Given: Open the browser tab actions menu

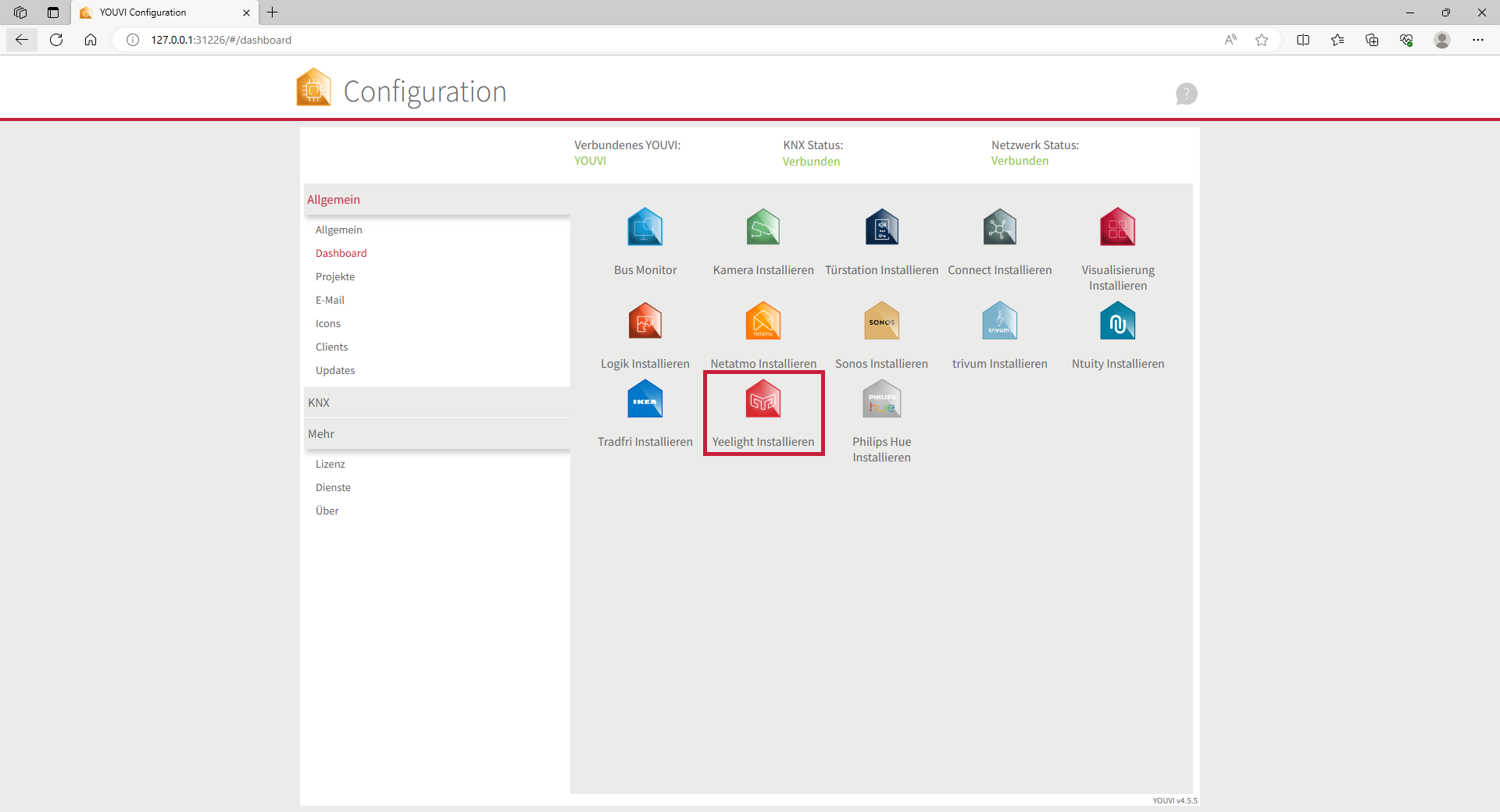Looking at the screenshot, I should [53, 12].
